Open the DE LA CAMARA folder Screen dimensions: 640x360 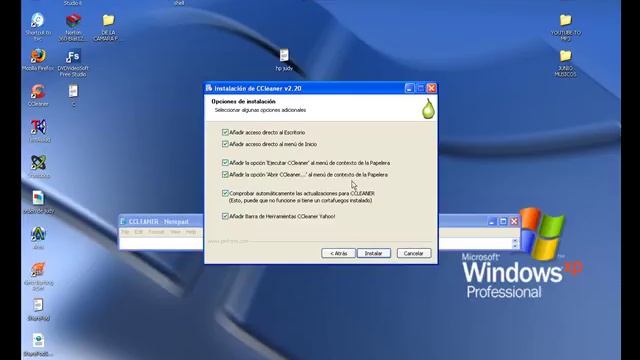pos(108,20)
